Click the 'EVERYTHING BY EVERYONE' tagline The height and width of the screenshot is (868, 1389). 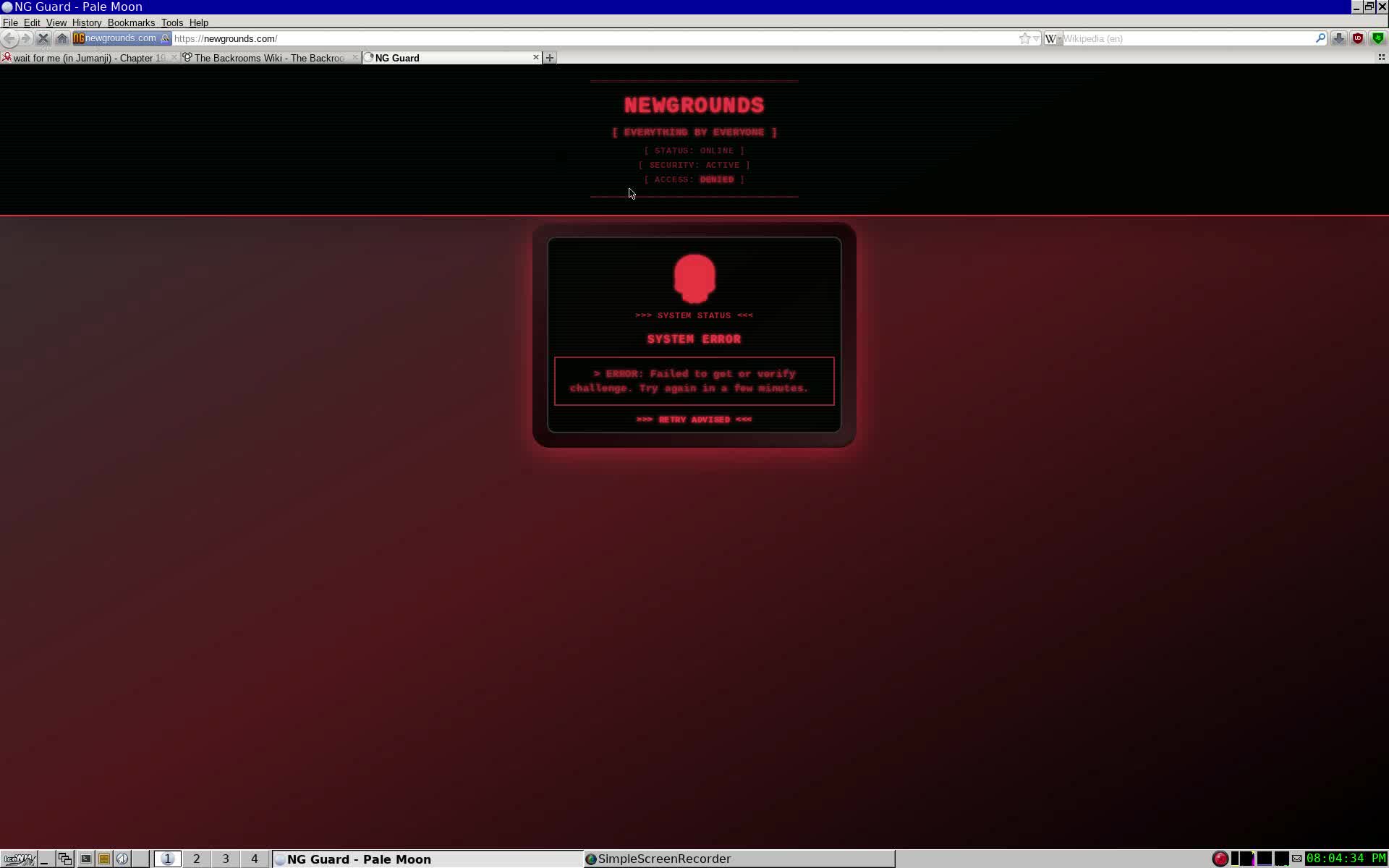(694, 132)
